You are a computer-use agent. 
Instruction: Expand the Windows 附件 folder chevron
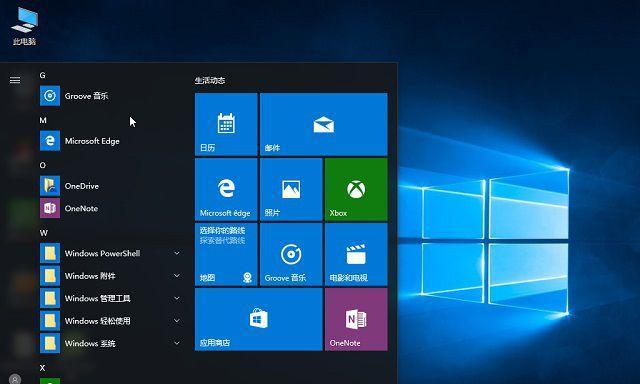177,275
